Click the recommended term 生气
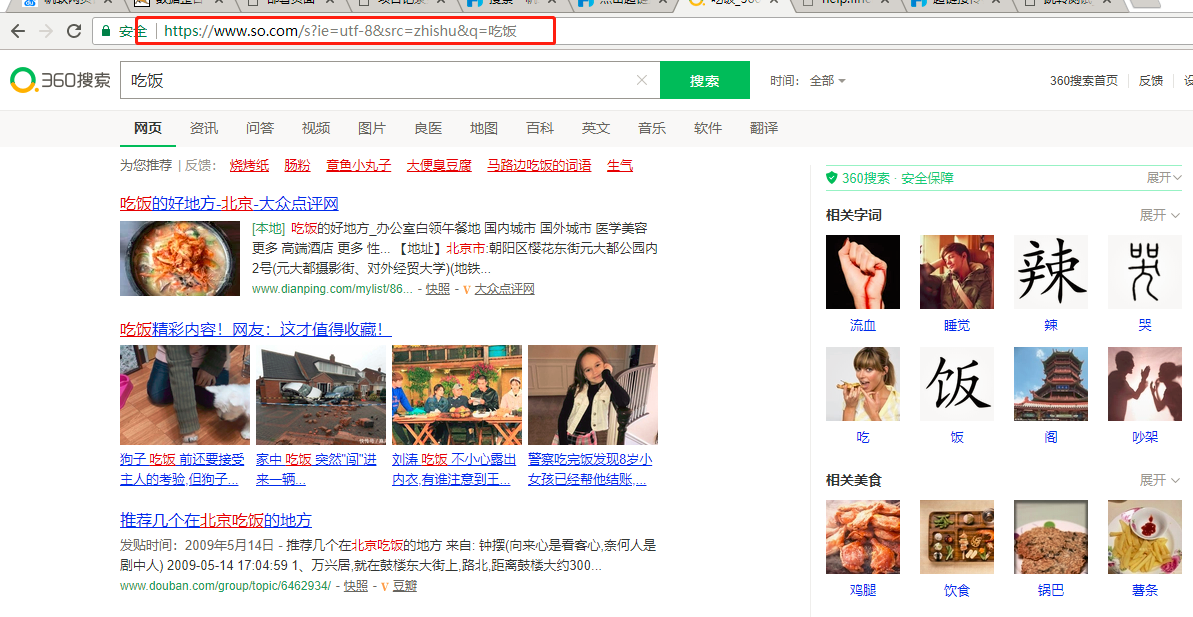 point(620,165)
